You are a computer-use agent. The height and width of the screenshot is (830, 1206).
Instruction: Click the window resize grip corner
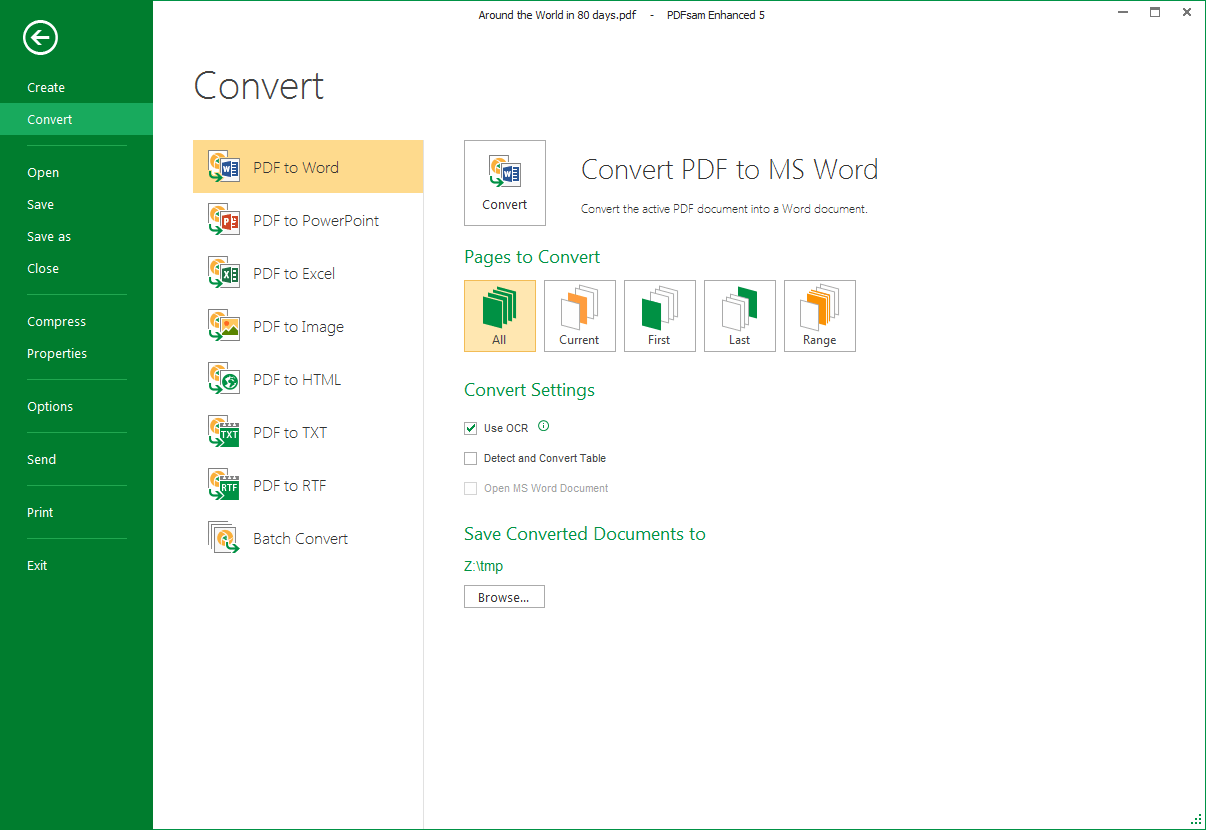pyautogui.click(x=1196, y=819)
